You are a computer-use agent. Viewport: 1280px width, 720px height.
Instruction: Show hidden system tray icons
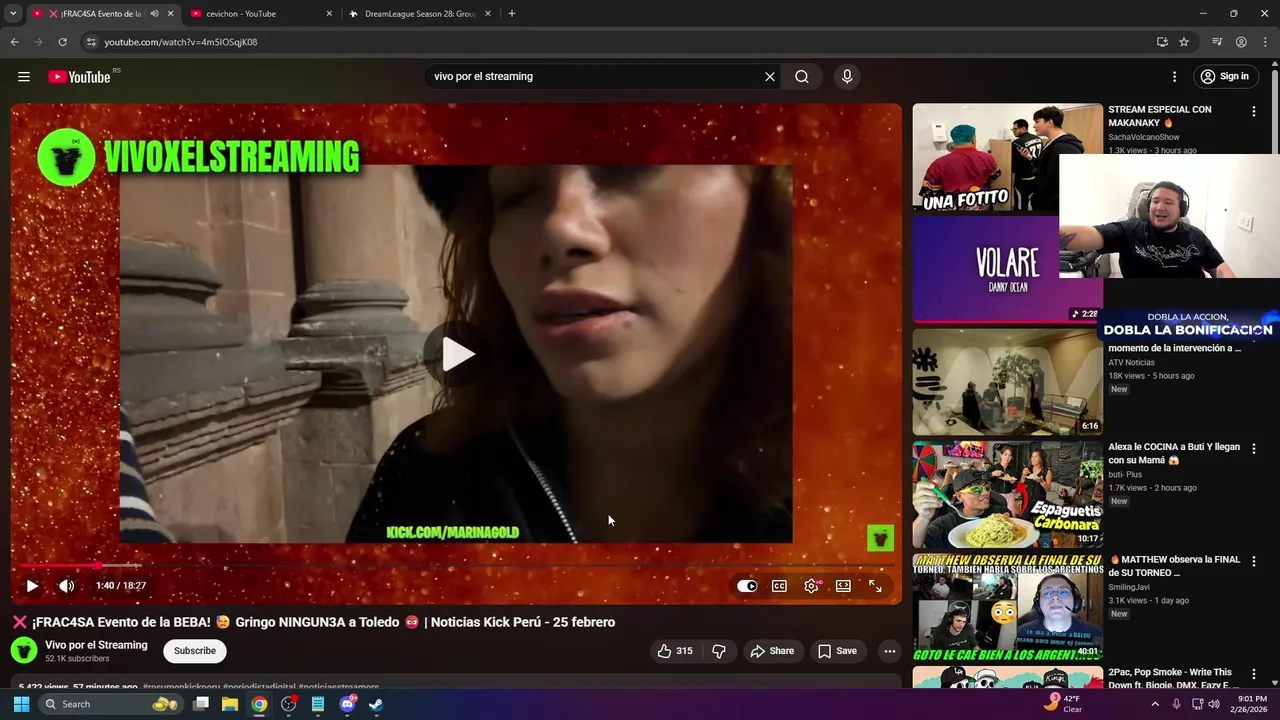[x=1155, y=704]
